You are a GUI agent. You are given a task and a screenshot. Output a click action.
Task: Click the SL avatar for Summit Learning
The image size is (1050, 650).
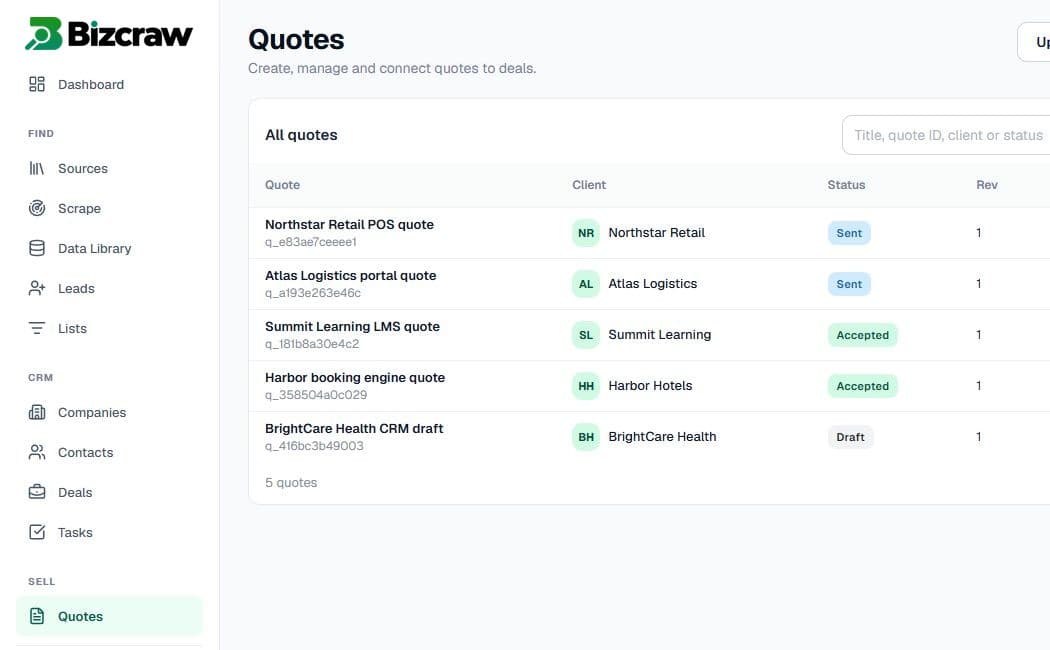tap(586, 335)
